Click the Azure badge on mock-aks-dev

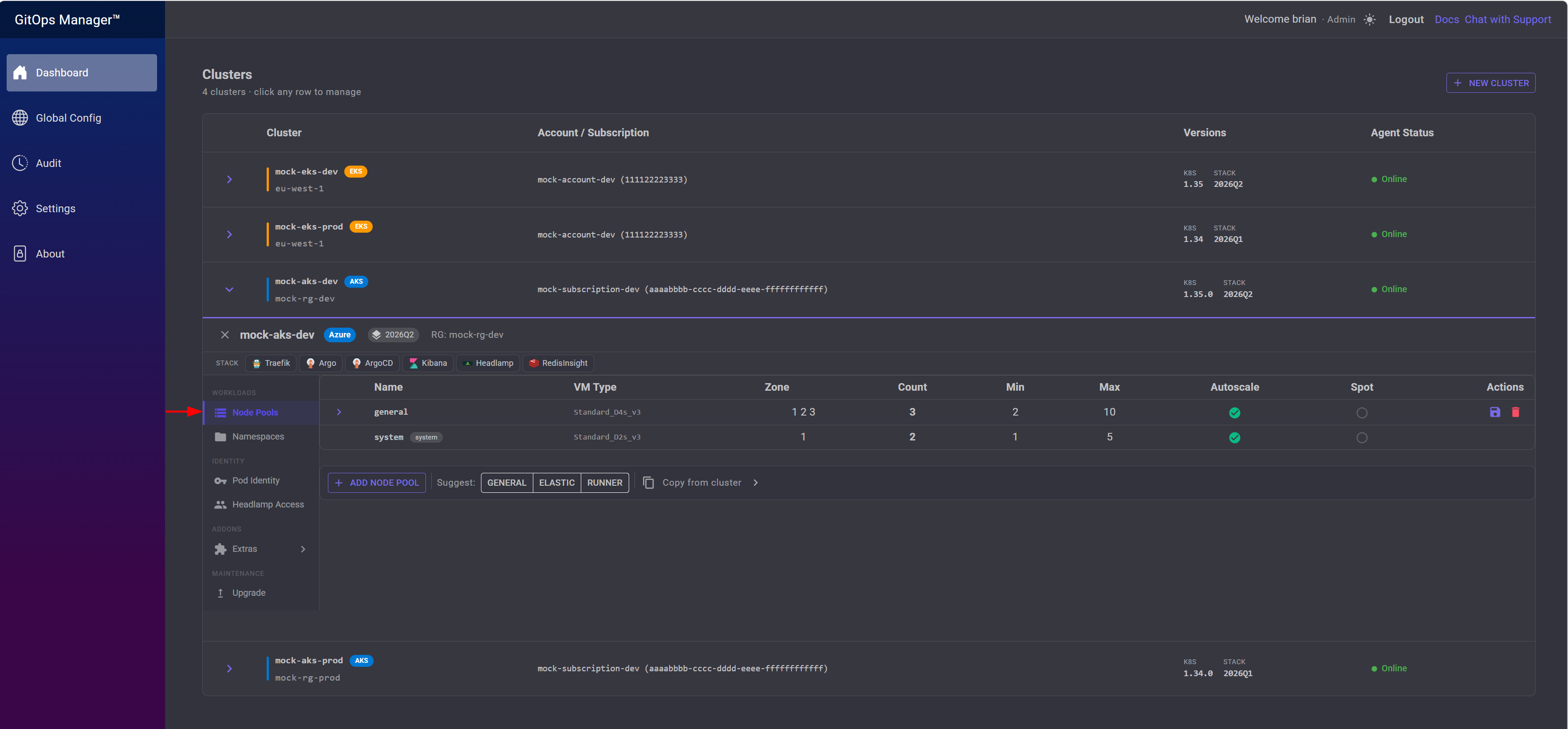pyautogui.click(x=340, y=335)
